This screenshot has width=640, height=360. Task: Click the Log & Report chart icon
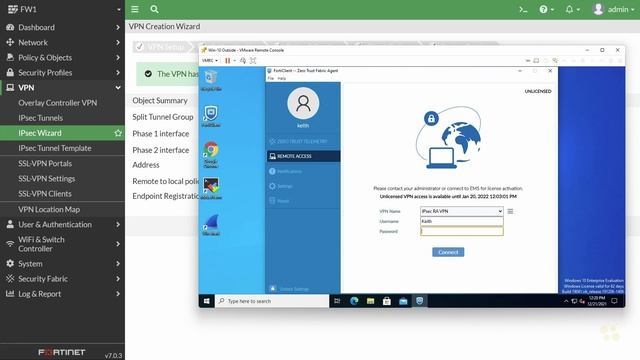coord(10,294)
